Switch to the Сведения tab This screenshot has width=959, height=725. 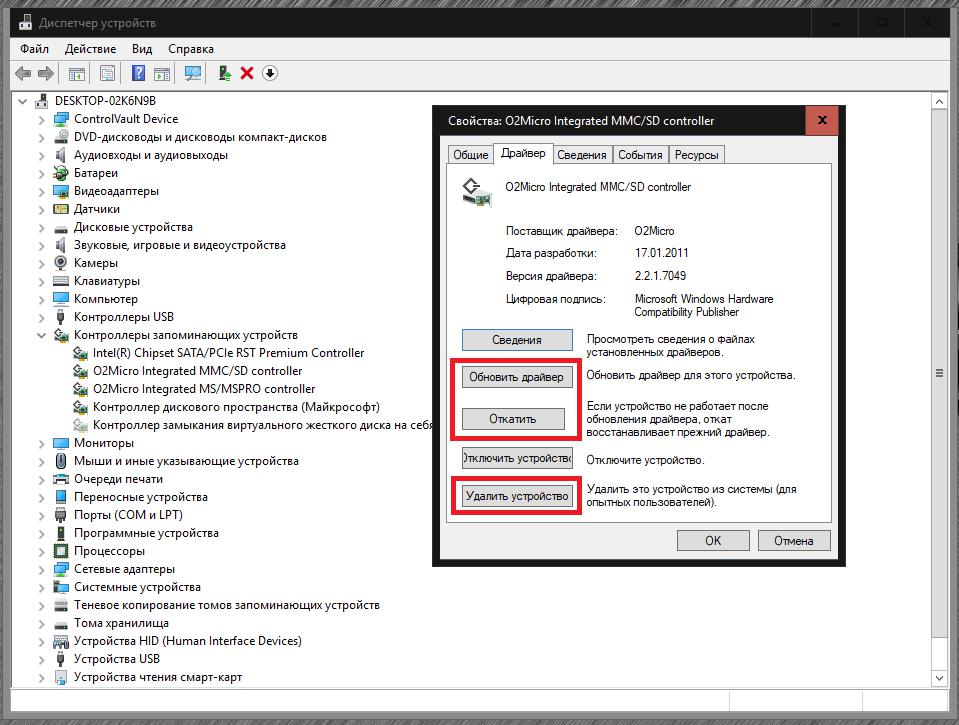click(581, 155)
